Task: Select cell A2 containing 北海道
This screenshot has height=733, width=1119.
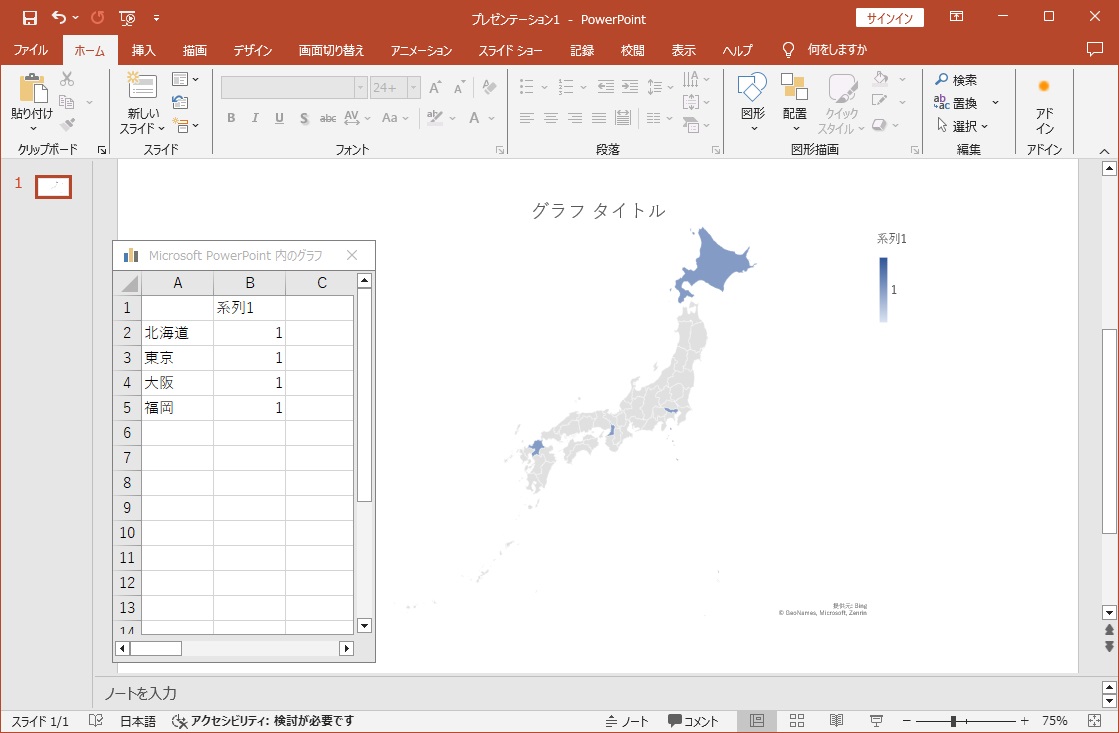Action: 177,333
